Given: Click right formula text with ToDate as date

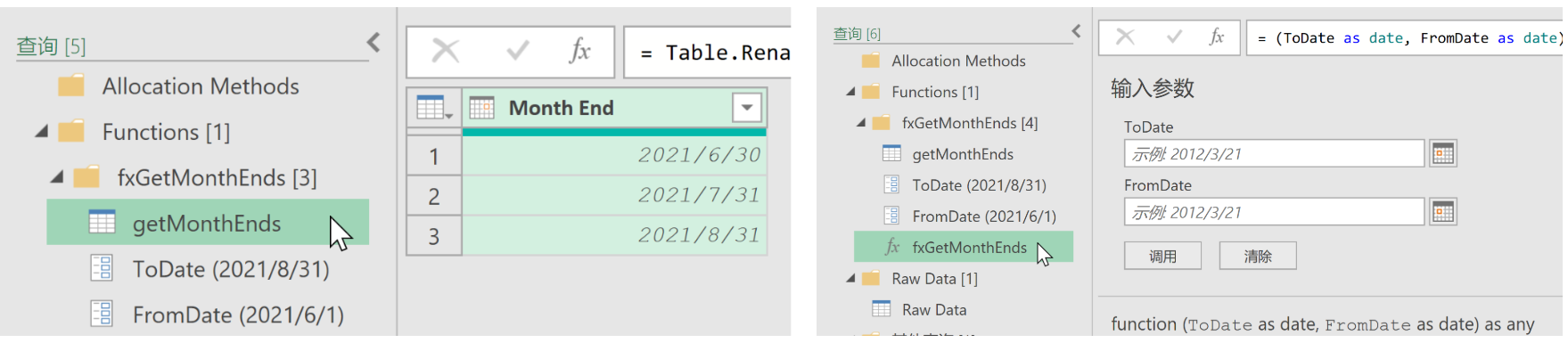Looking at the screenshot, I should coord(1409,38).
